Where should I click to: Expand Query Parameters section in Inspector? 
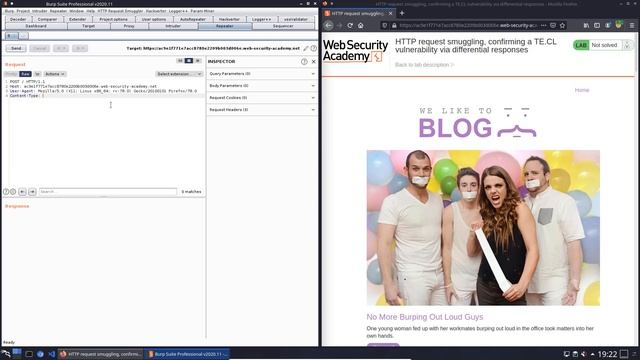[x=262, y=74]
